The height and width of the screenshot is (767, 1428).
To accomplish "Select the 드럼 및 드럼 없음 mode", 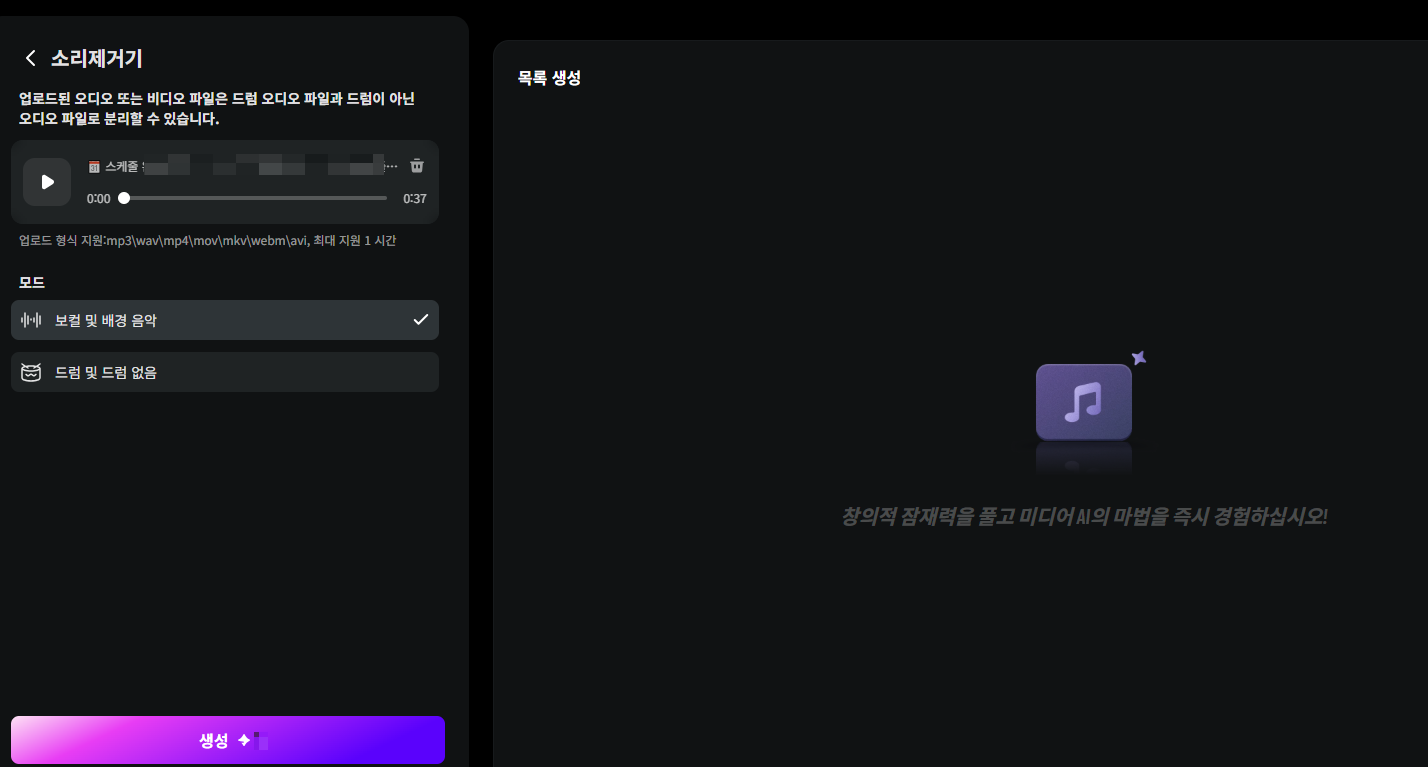I will coord(225,372).
